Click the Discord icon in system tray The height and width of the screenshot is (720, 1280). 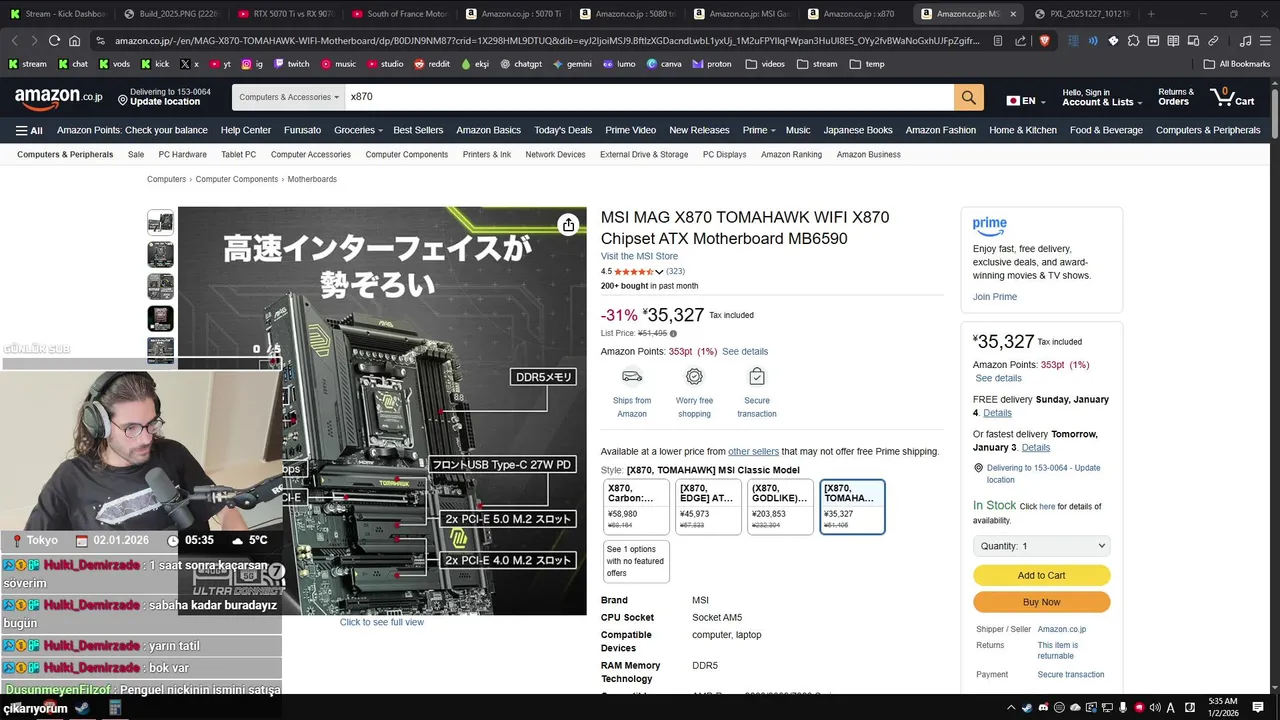tap(1045, 708)
